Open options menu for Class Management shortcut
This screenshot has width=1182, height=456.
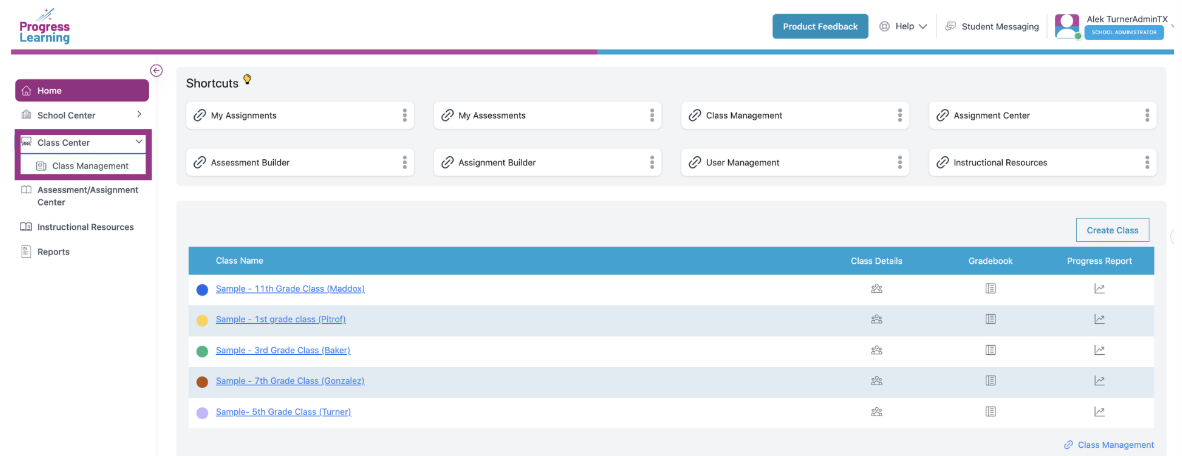[899, 115]
